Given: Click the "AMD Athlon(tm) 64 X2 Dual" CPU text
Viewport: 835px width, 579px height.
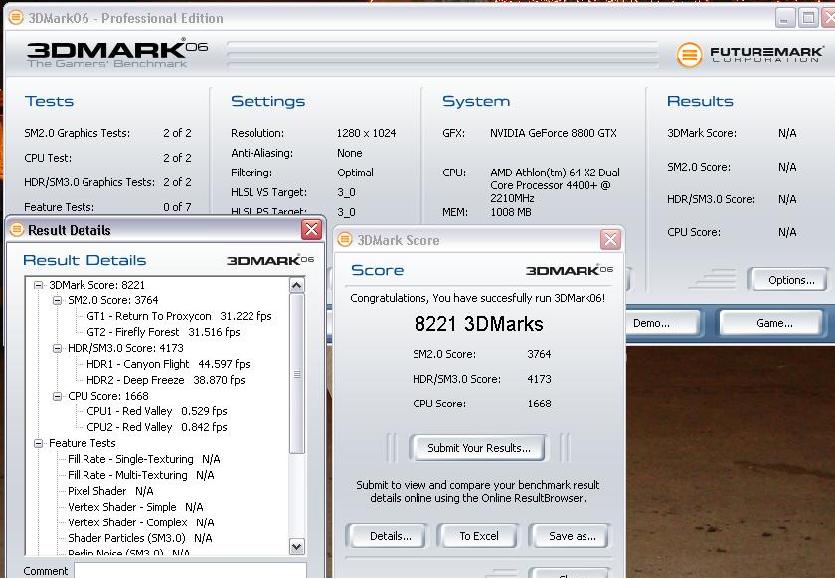Looking at the screenshot, I should click(555, 173).
